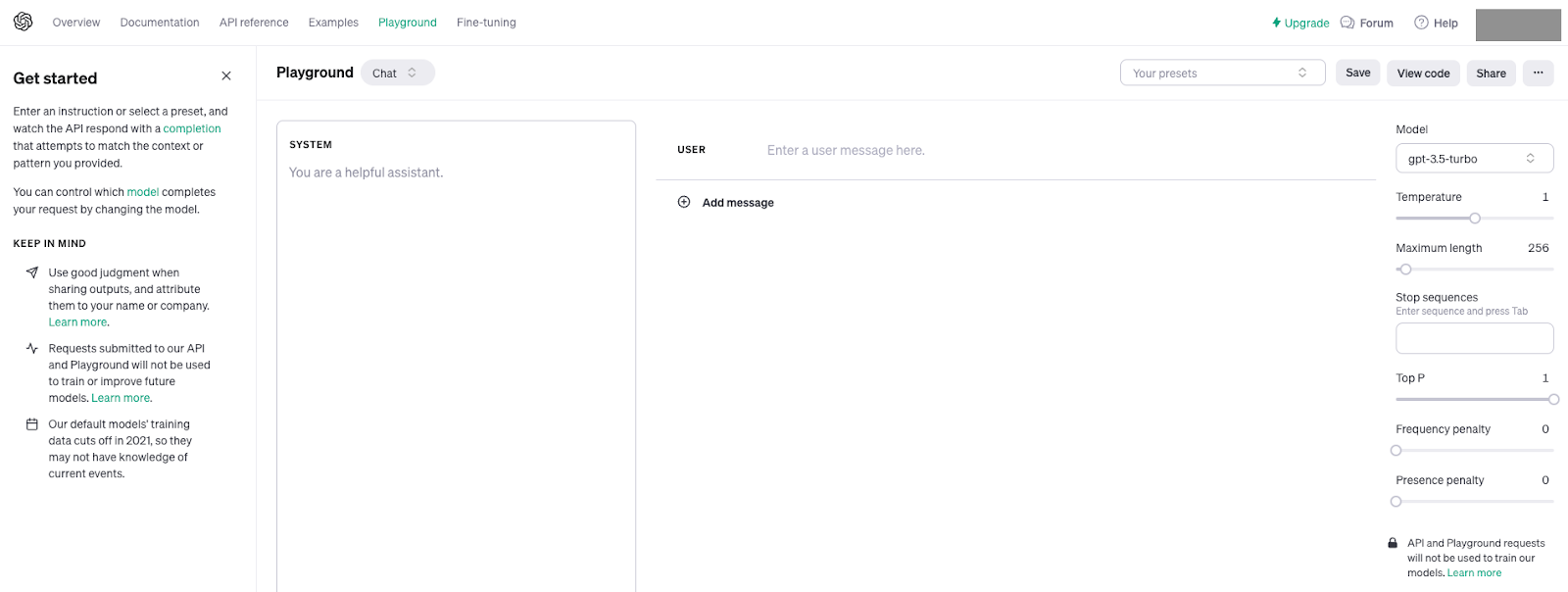Click the account avatar area in top right
1568x592 pixels.
[1518, 25]
